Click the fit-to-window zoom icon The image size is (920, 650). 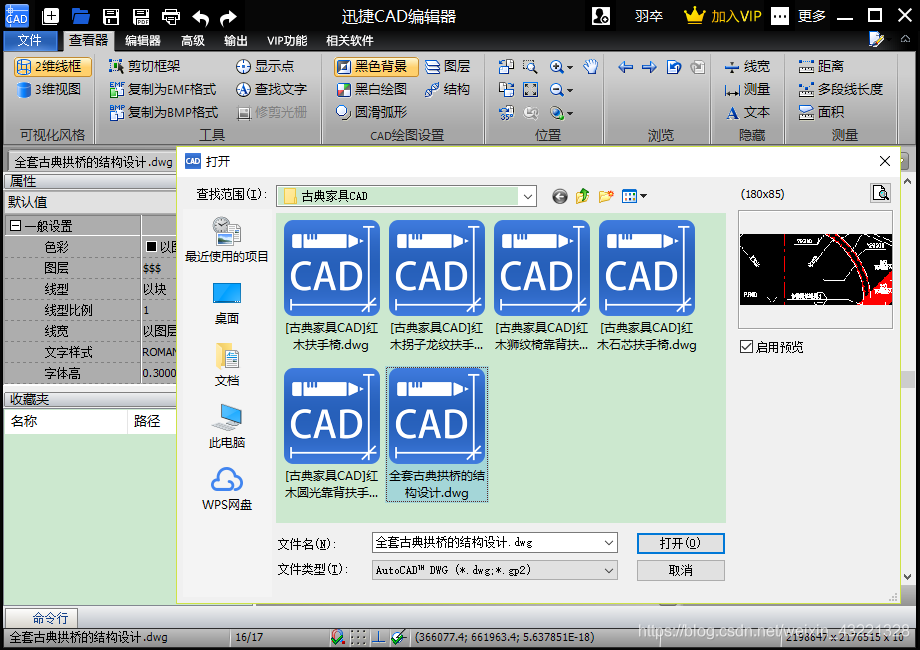click(x=530, y=89)
